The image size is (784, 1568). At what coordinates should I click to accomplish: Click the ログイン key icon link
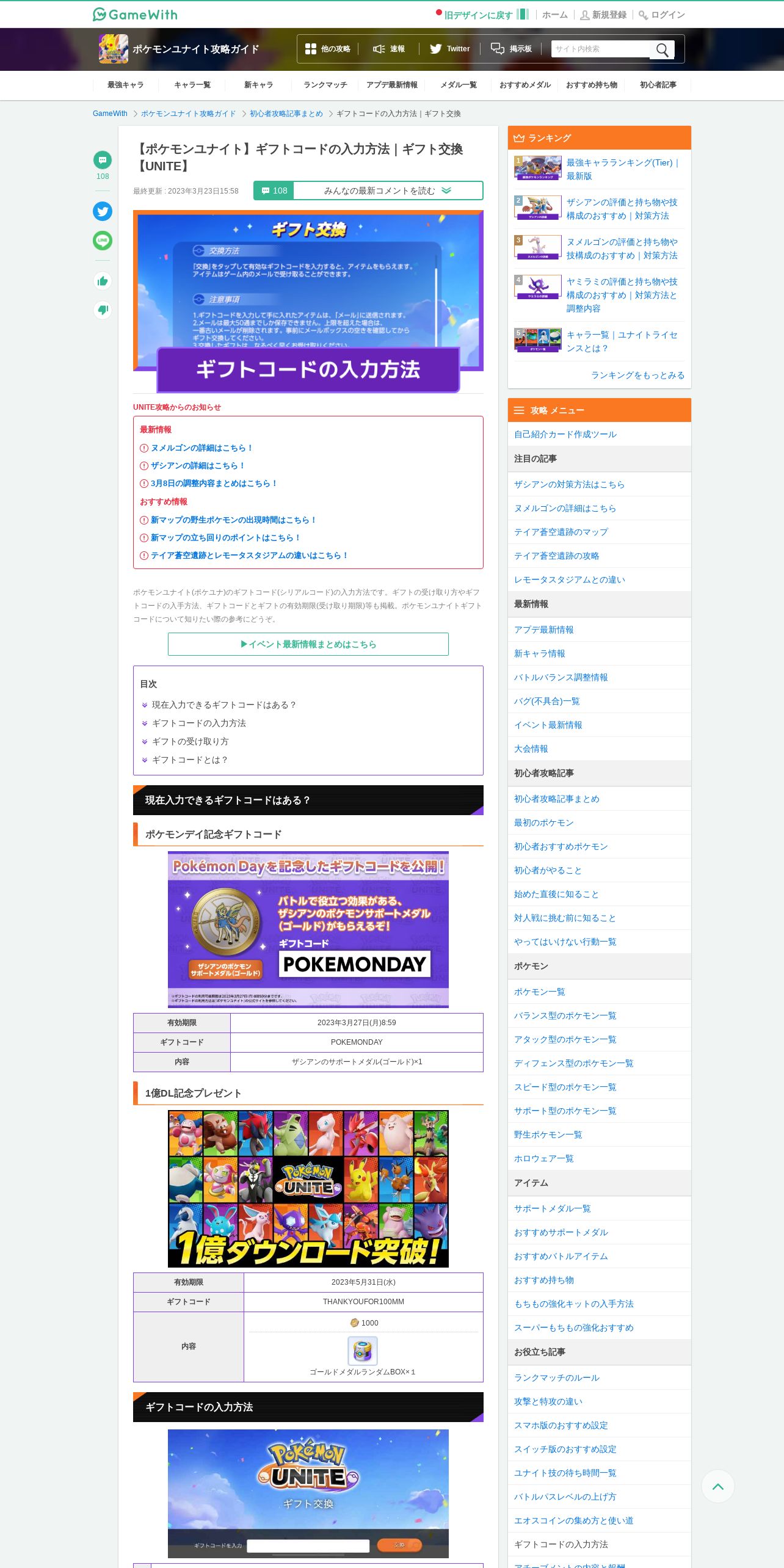tap(662, 15)
